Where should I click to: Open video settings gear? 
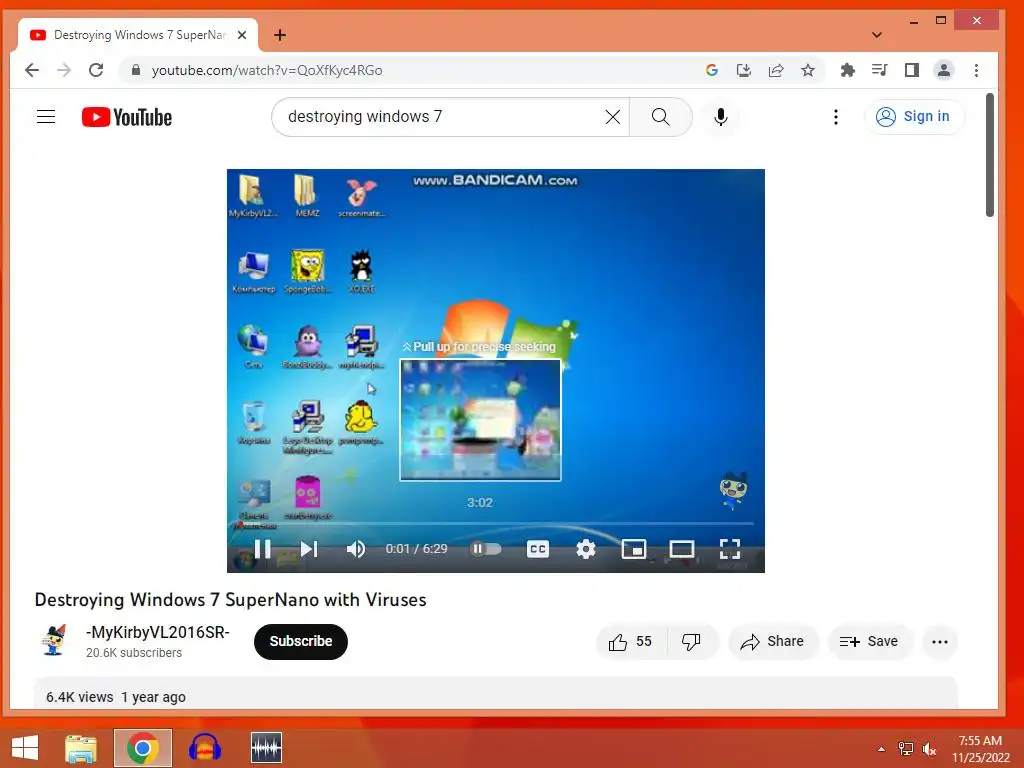coord(586,549)
